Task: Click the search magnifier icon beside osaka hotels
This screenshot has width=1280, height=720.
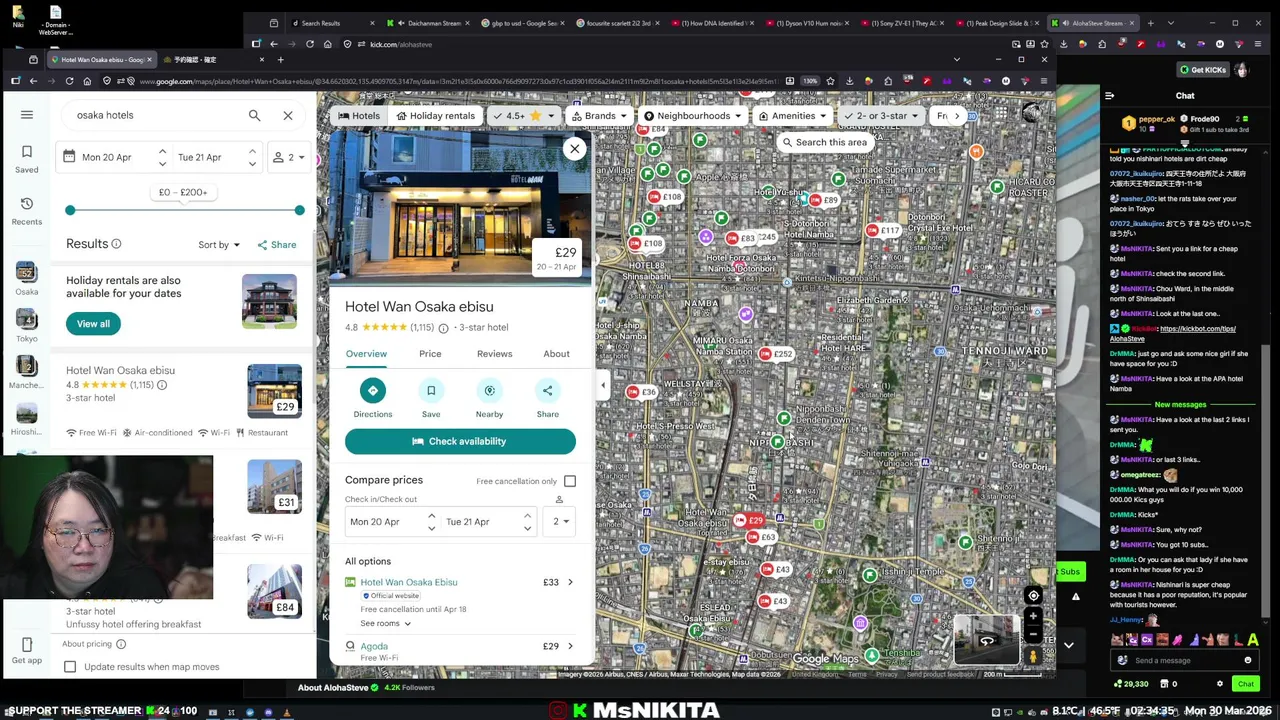Action: (254, 115)
